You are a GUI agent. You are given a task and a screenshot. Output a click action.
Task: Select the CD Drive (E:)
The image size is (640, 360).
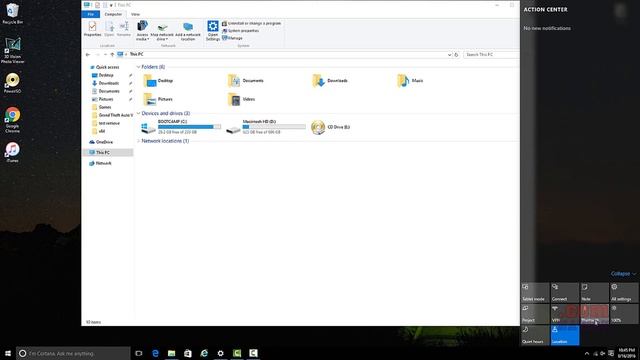[331, 127]
